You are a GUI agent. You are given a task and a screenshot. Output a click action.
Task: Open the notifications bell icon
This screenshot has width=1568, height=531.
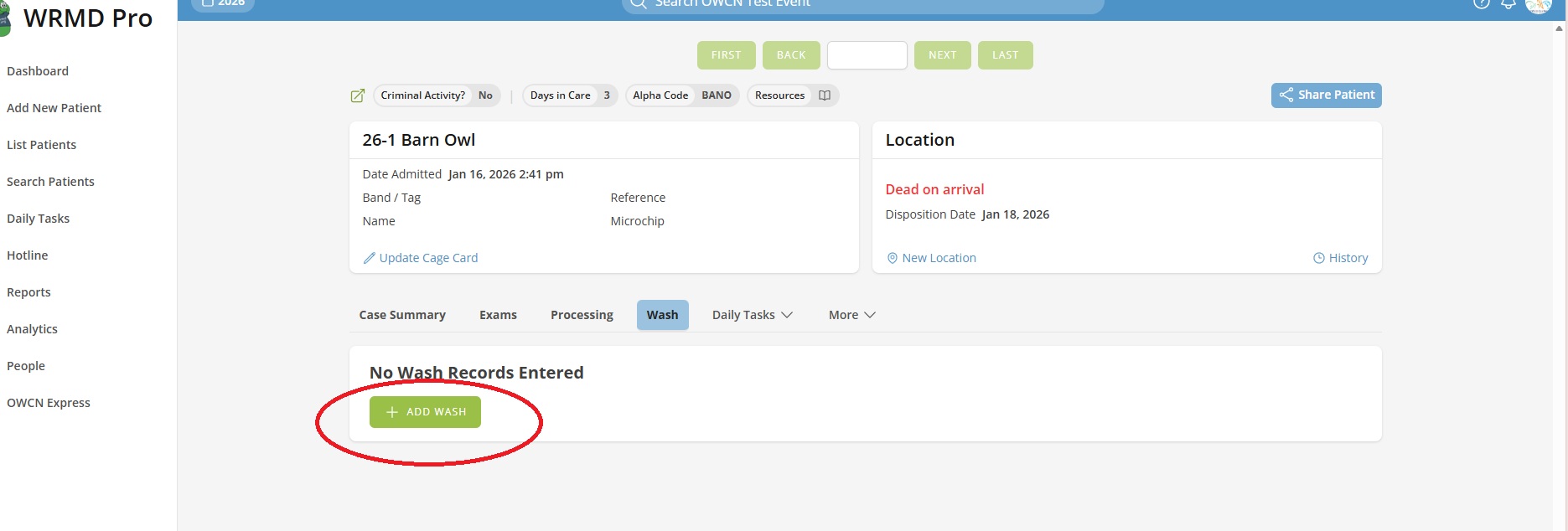click(x=1508, y=3)
